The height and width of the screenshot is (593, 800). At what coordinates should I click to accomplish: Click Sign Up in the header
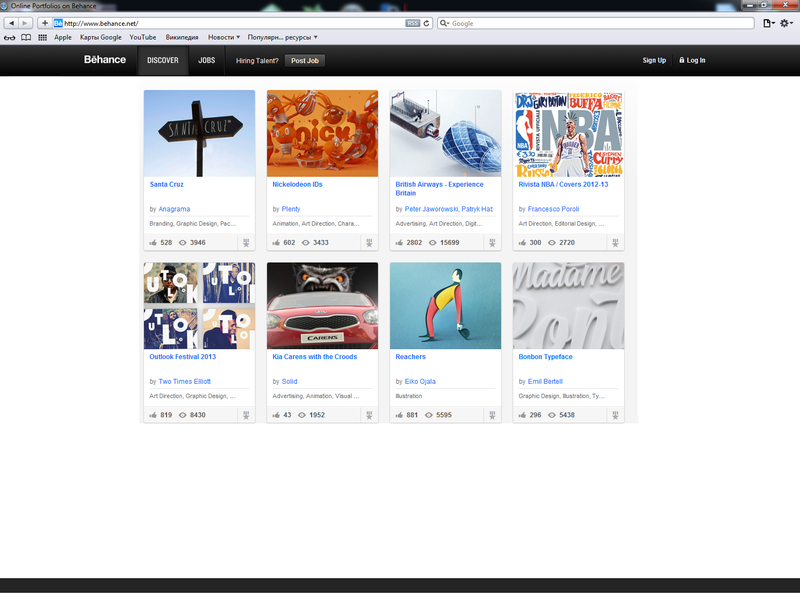point(654,60)
